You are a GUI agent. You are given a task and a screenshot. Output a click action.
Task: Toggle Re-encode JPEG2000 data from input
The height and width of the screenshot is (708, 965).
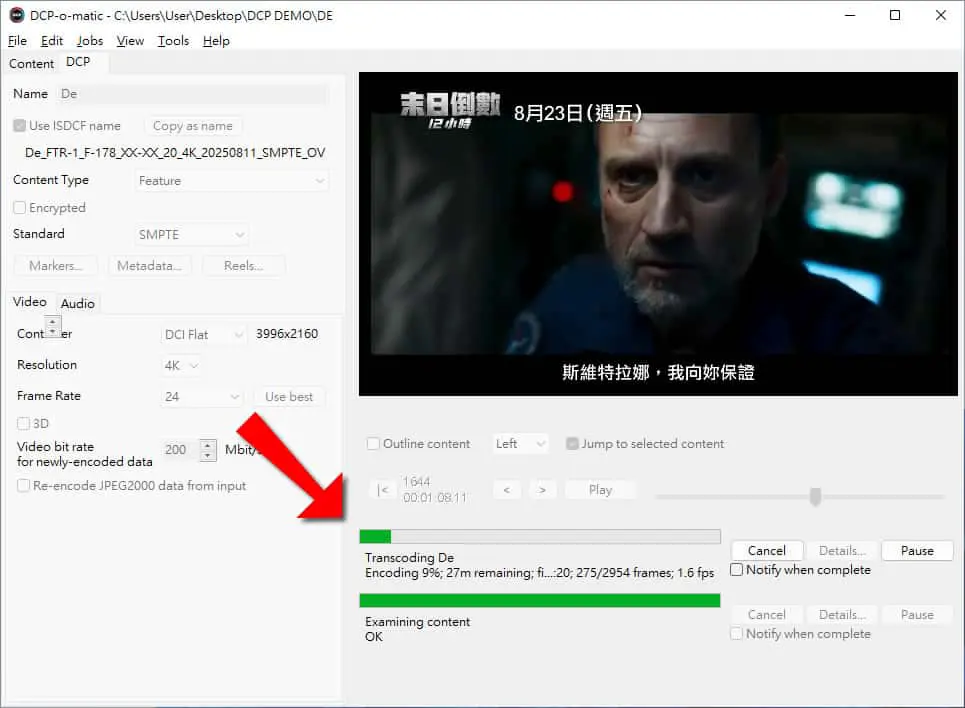point(23,486)
